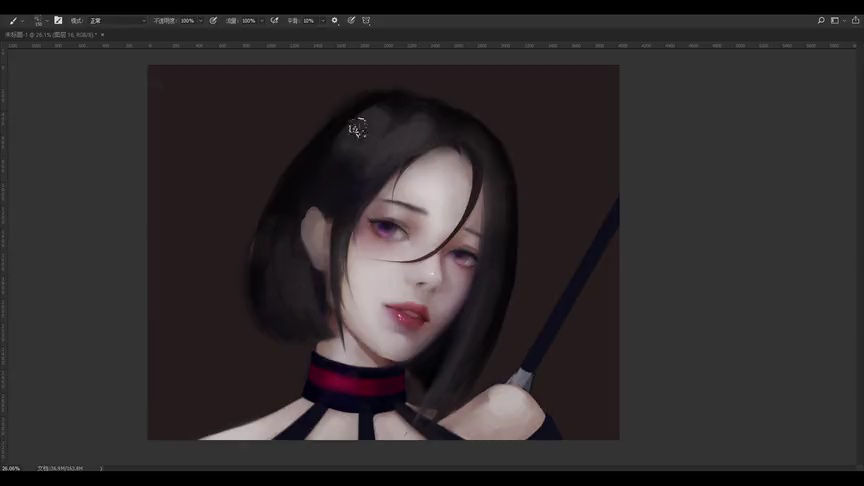Open the workspace switcher icon
864x486 pixels.
tap(836, 20)
